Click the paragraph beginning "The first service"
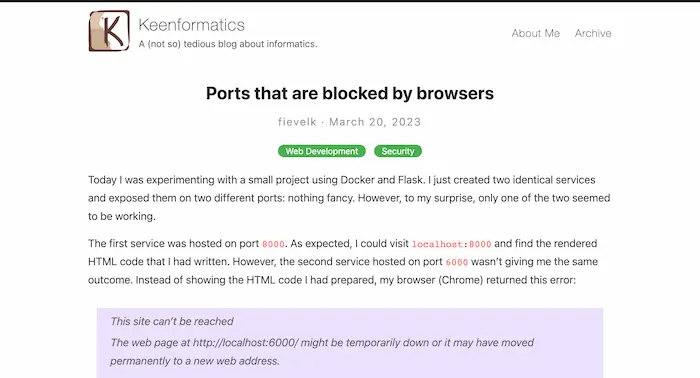Image resolution: width=700 pixels, height=378 pixels. coord(343,262)
